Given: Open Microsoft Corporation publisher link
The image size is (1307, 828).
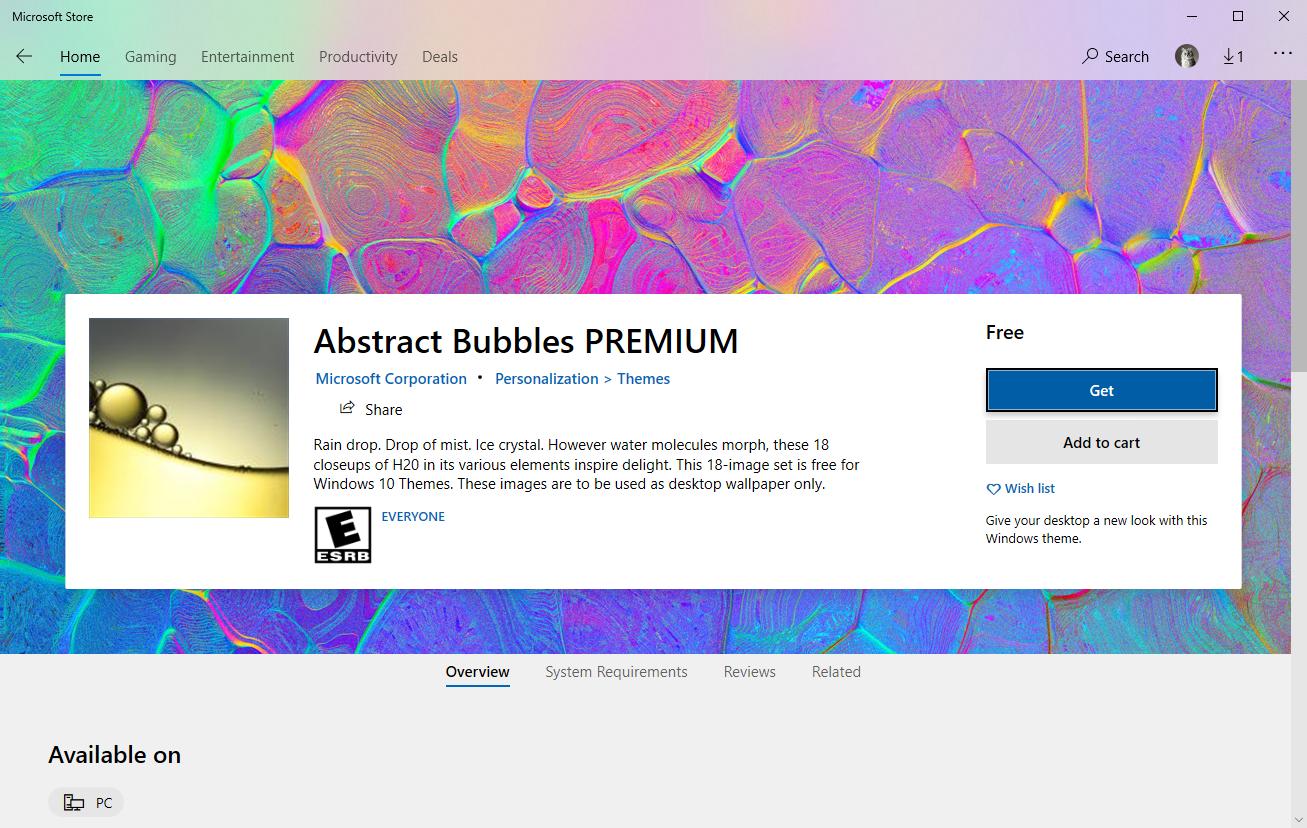Looking at the screenshot, I should point(391,379).
